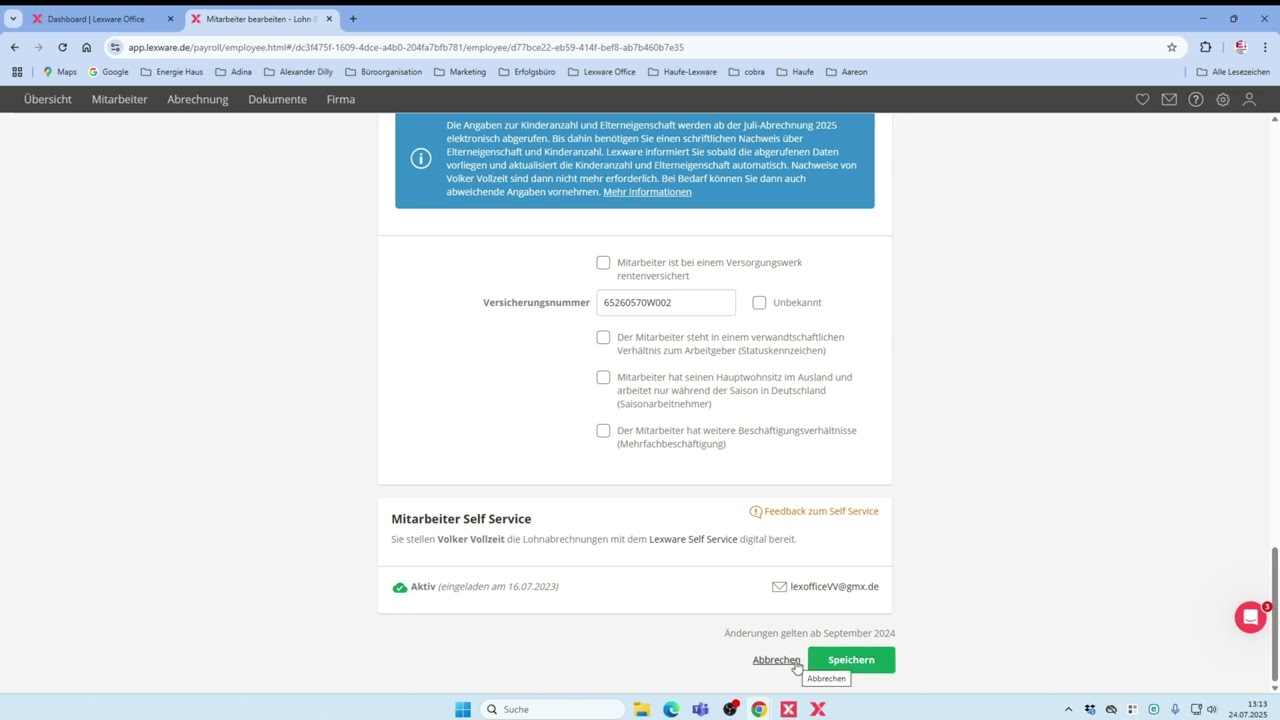Tick the 'Unbekannt' checkbox
1280x720 pixels.
click(x=759, y=302)
